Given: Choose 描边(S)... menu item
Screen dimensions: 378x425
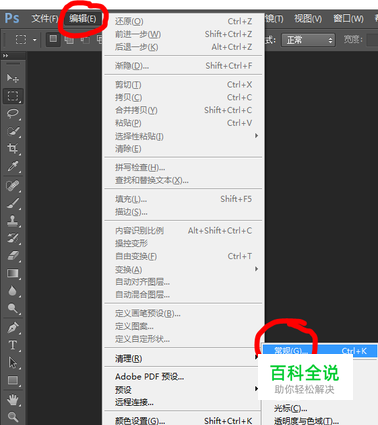Looking at the screenshot, I should [183, 212].
